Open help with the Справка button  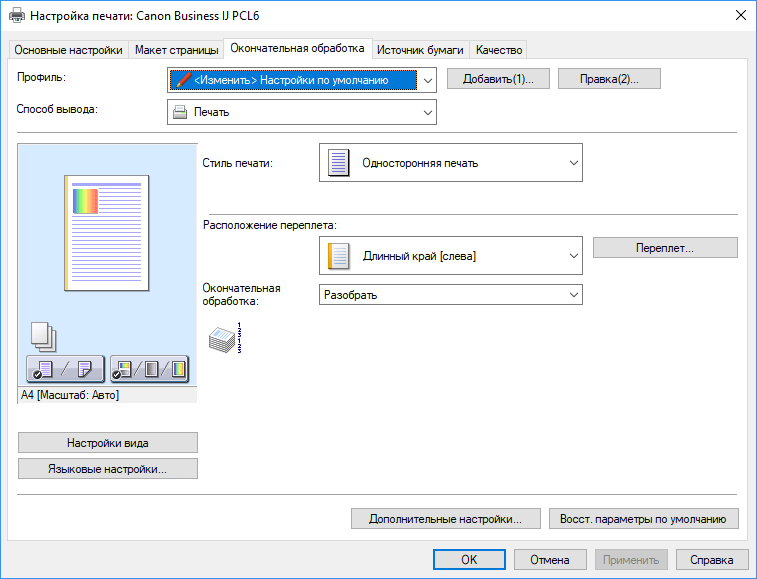pyautogui.click(x=712, y=560)
